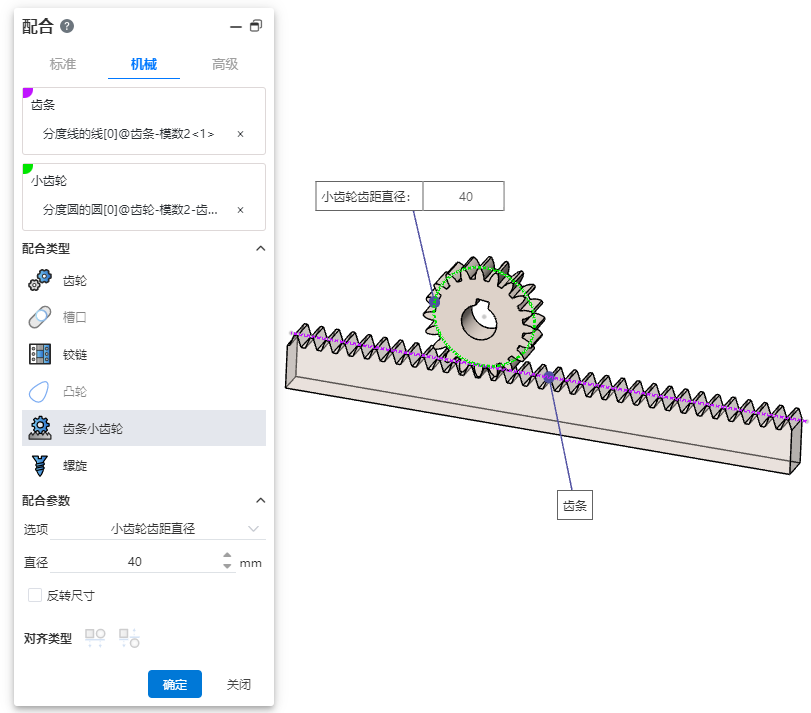811x713 pixels.
Task: Select the second 对齐类型 alignment icon
Action: click(x=129, y=637)
